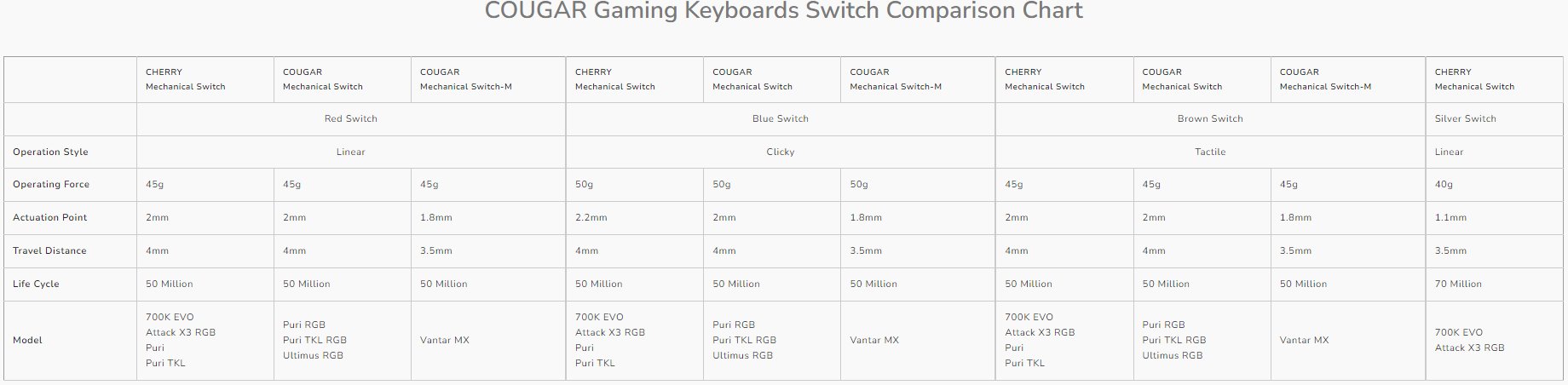Image resolution: width=1568 pixels, height=385 pixels.
Task: Click Vantar MX in the Blue Switch column
Action: pyautogui.click(x=873, y=341)
